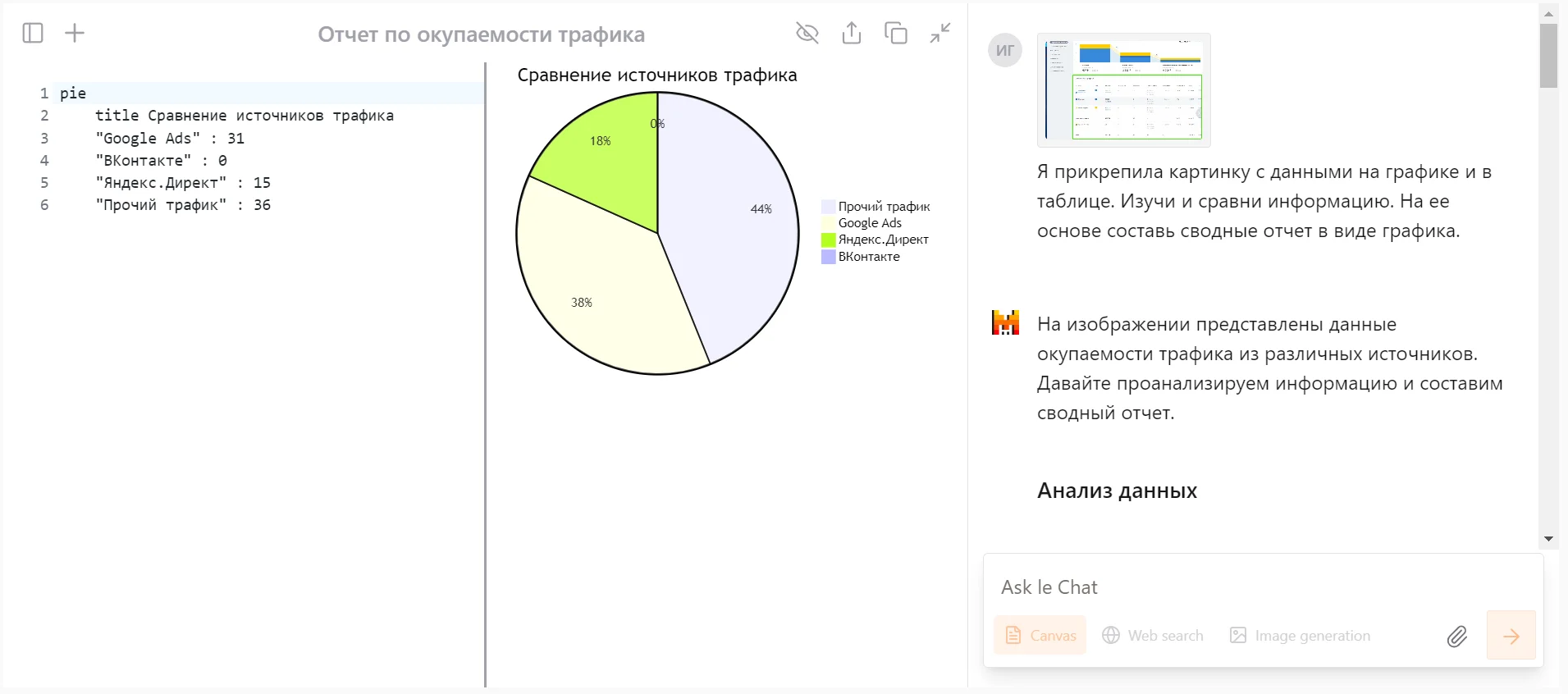
Task: Click the user avatar ИГ
Action: (1005, 50)
